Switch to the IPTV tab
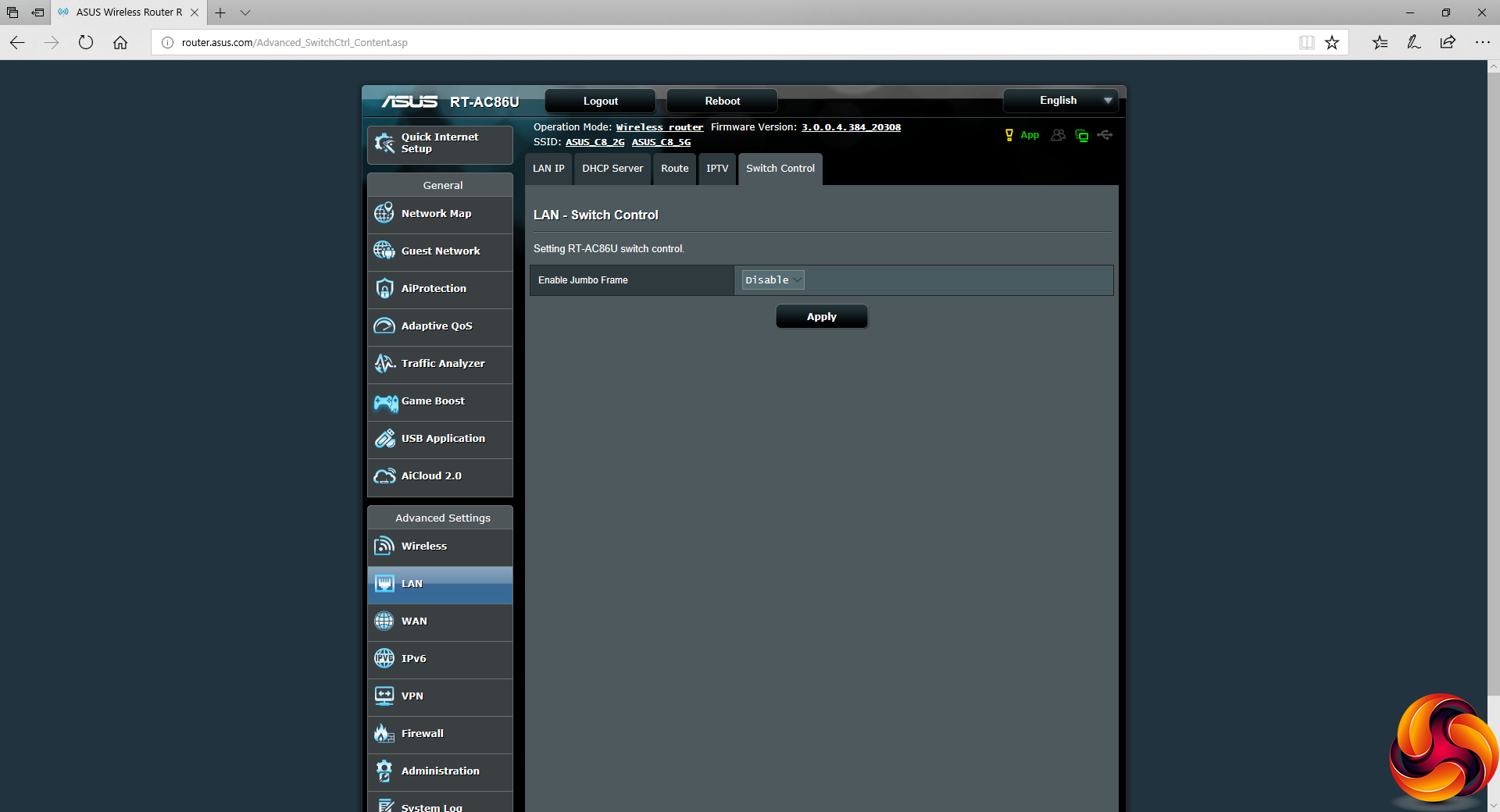This screenshot has height=812, width=1500. tap(716, 169)
